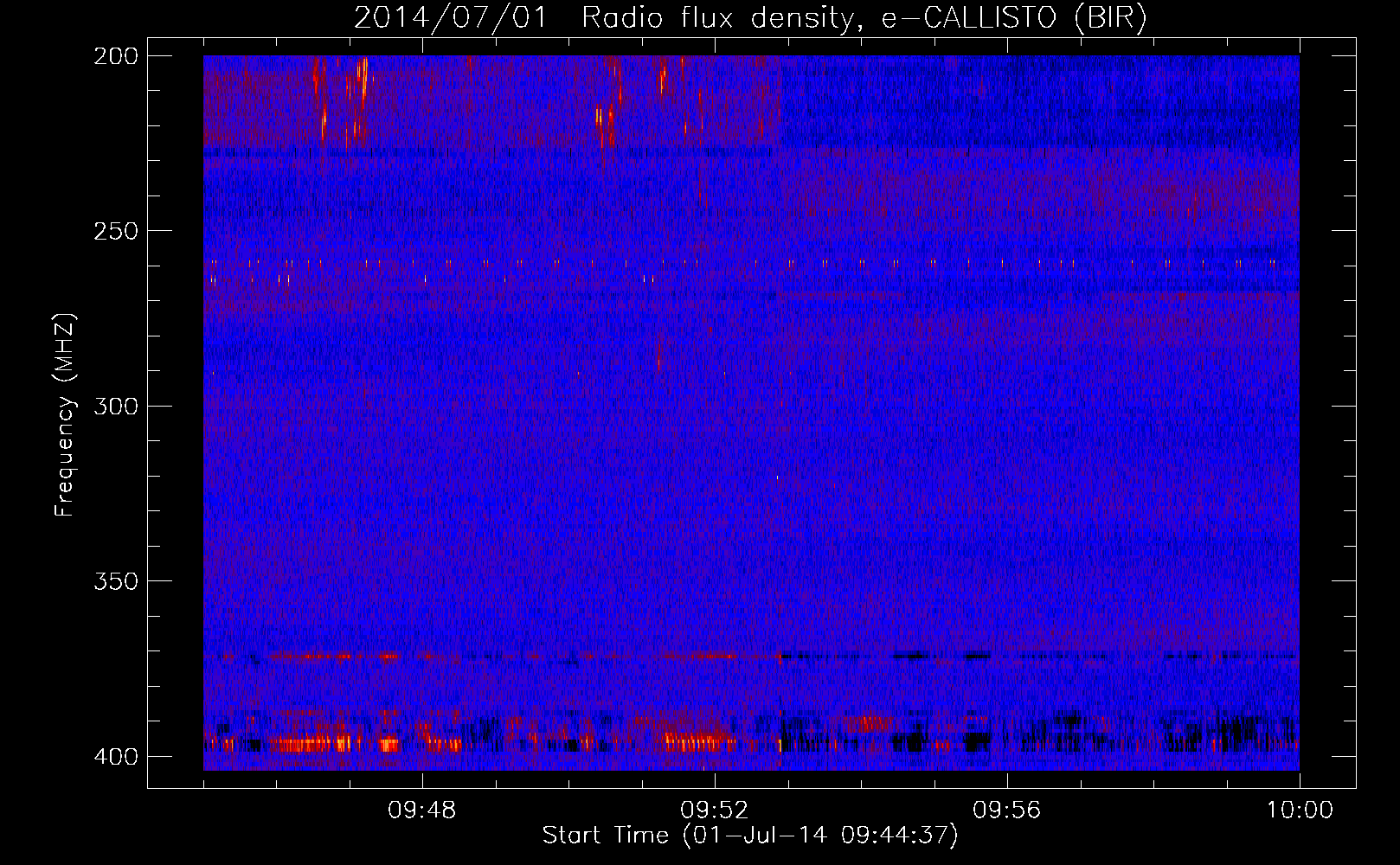Click the 09:56 time tick label
Screen dimensions: 1400x865
[1007, 811]
